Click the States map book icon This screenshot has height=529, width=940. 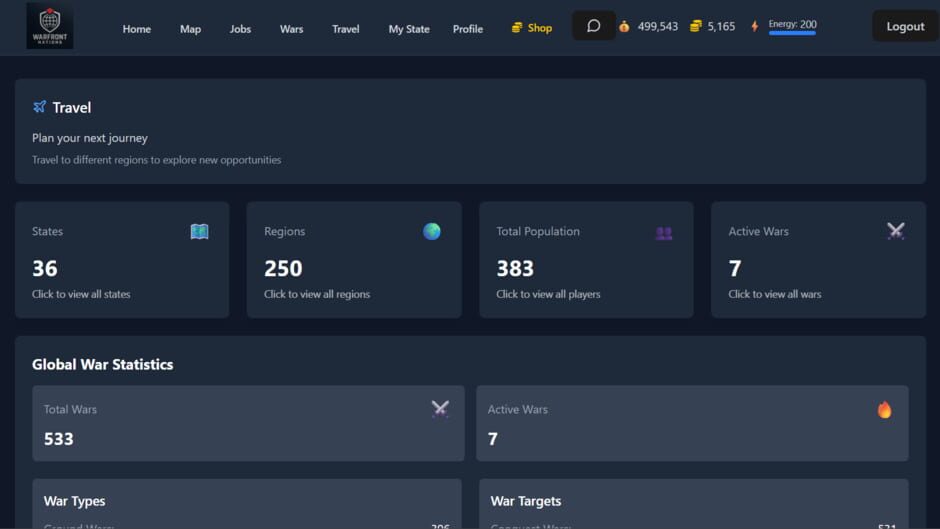pos(199,232)
